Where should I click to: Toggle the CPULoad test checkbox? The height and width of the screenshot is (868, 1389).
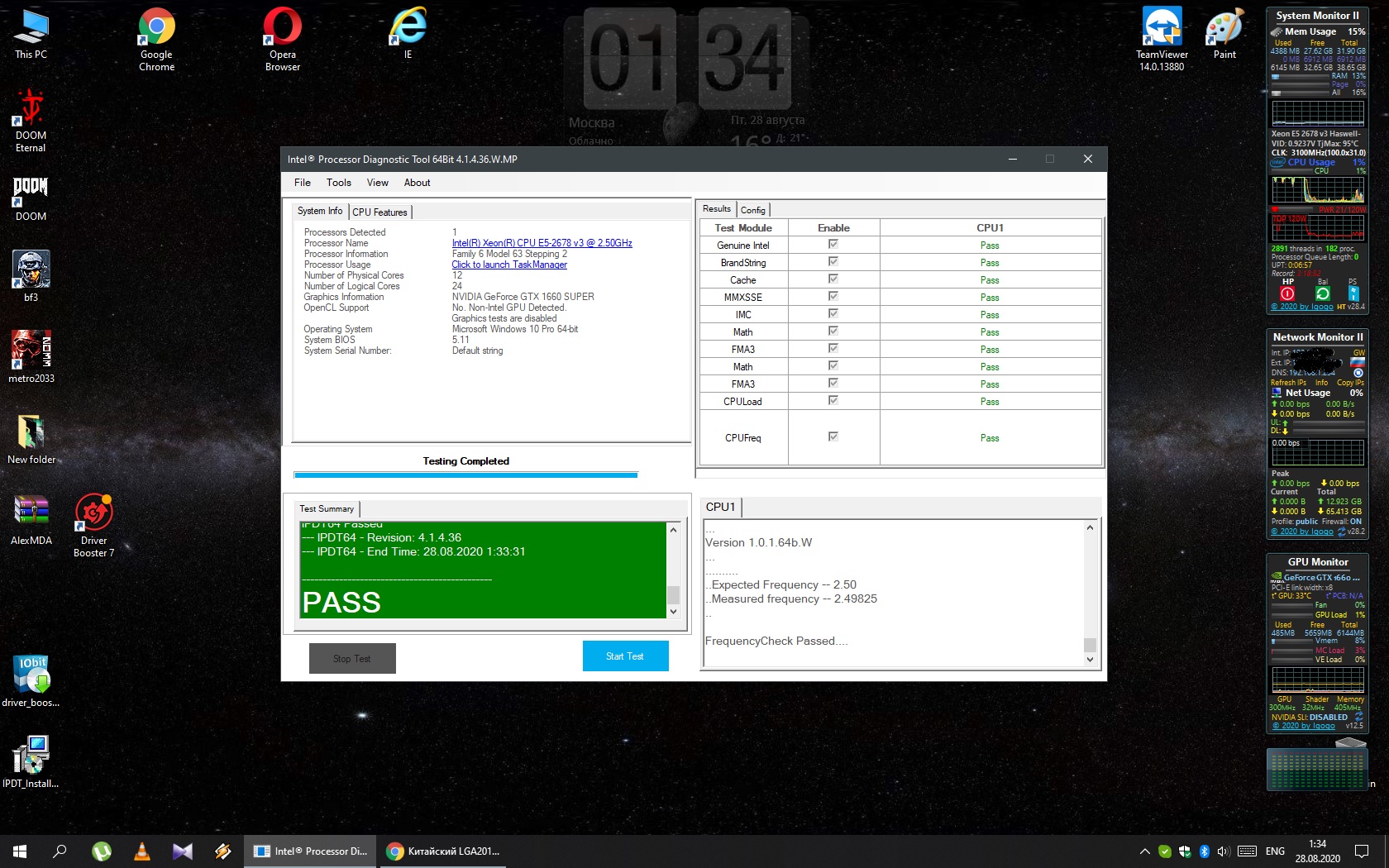(x=833, y=401)
